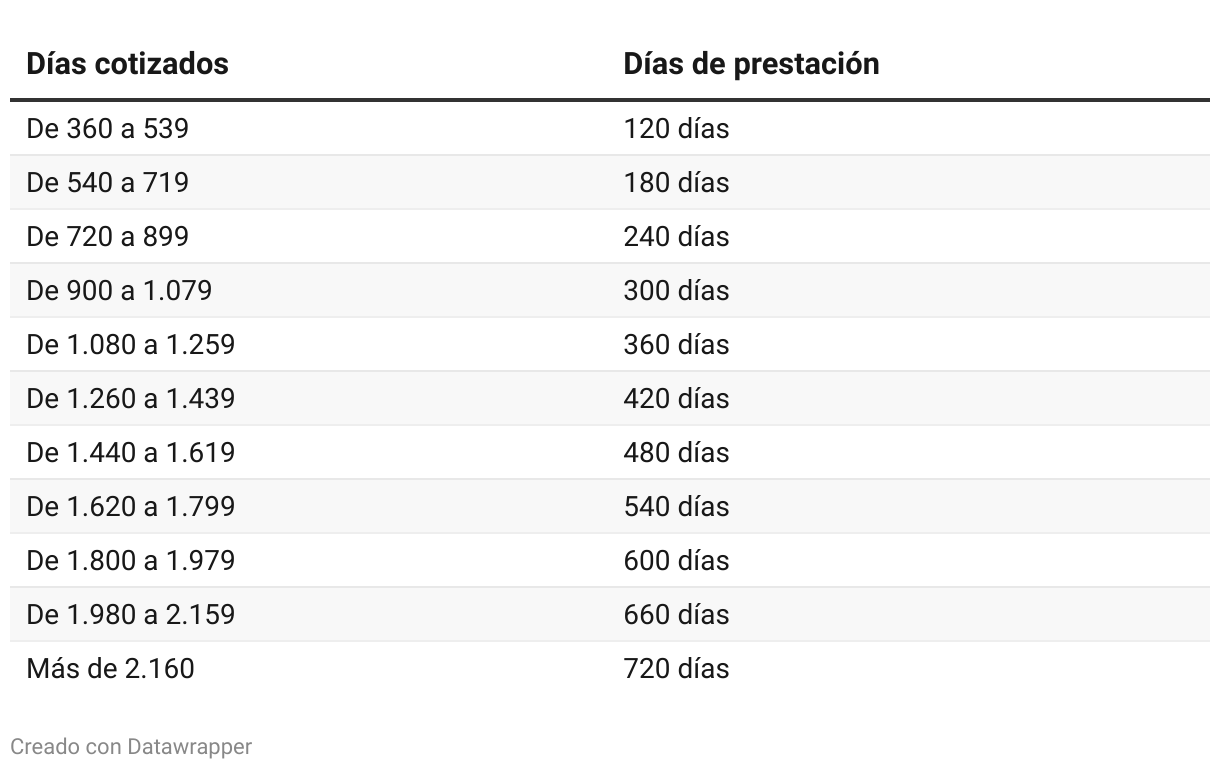Click the '540 días' value

676,507
